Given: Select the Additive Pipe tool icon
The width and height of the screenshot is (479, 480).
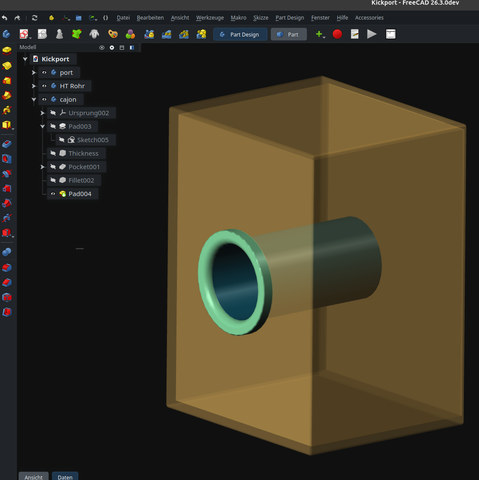Looking at the screenshot, I should pos(7,95).
